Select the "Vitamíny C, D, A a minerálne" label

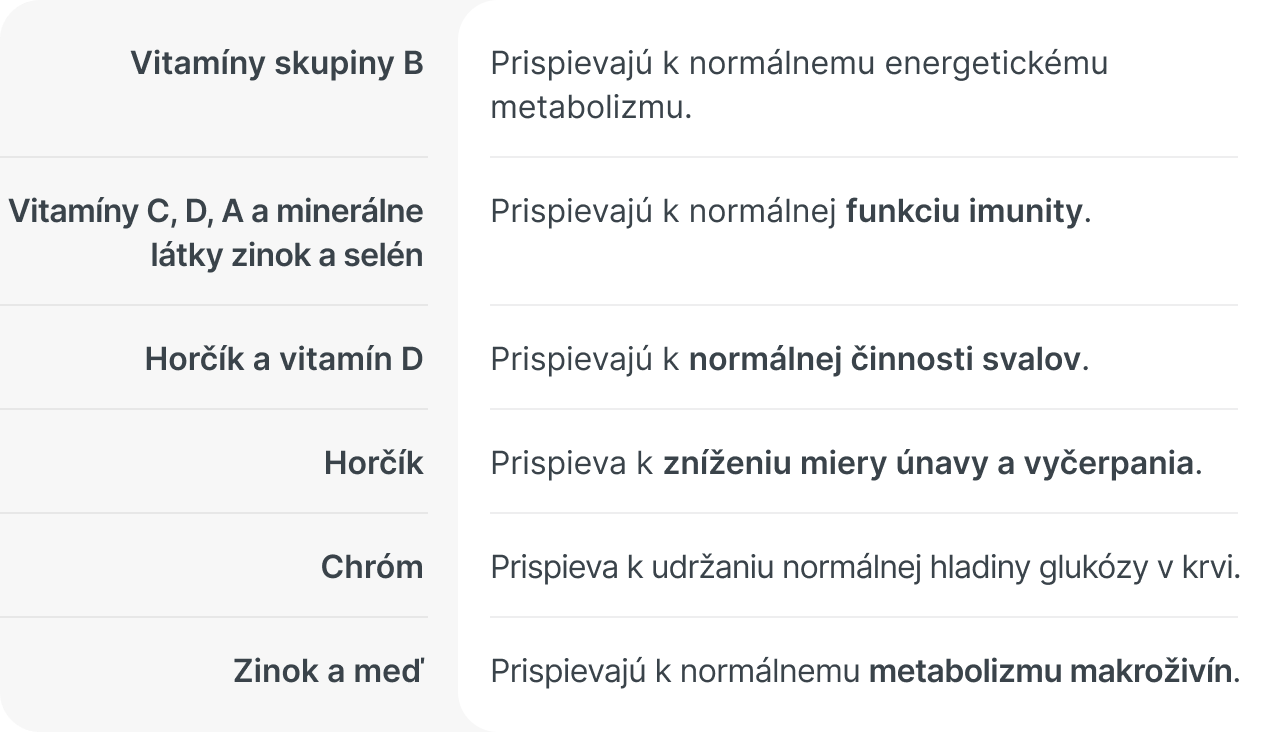point(216,211)
